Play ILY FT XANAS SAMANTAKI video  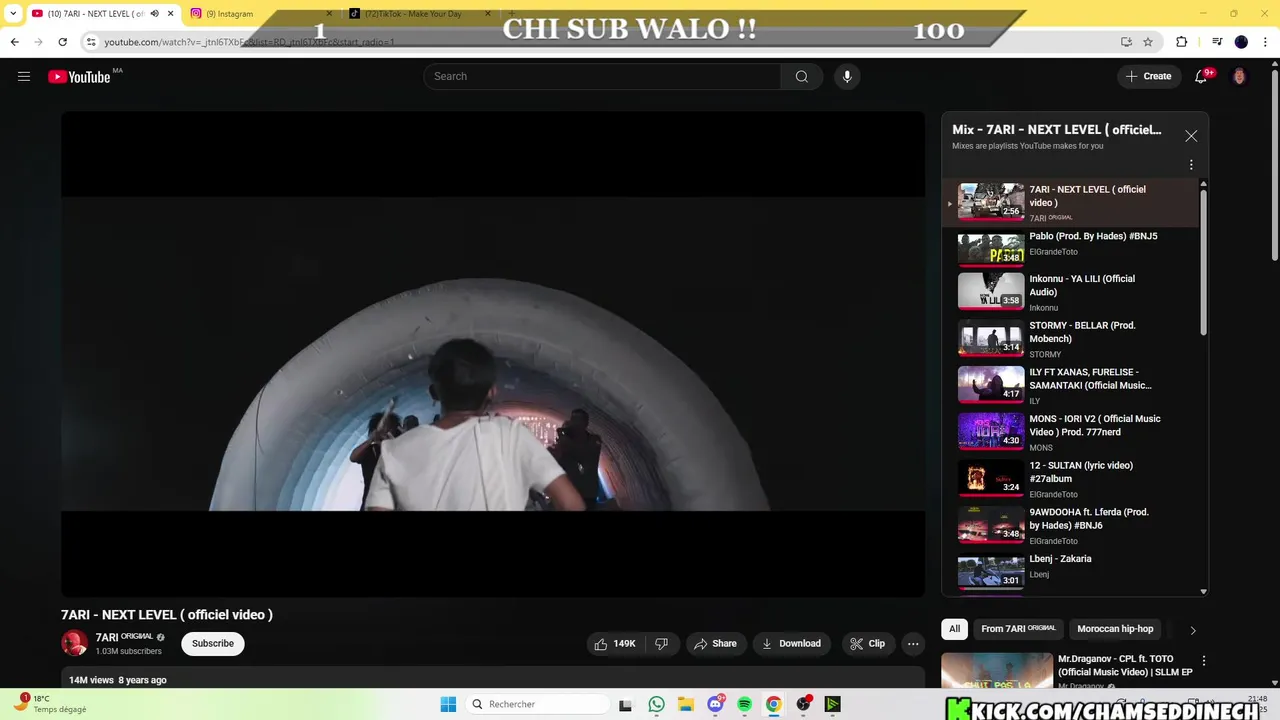(x=1070, y=386)
